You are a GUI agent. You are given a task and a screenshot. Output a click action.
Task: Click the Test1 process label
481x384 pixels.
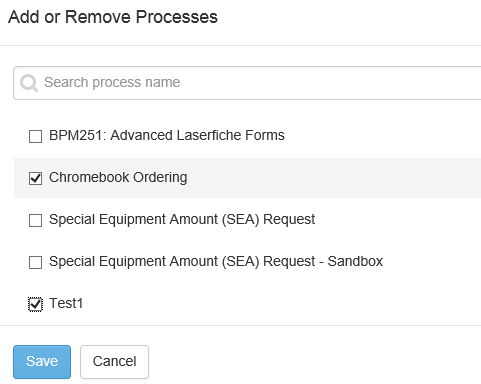pyautogui.click(x=66, y=303)
